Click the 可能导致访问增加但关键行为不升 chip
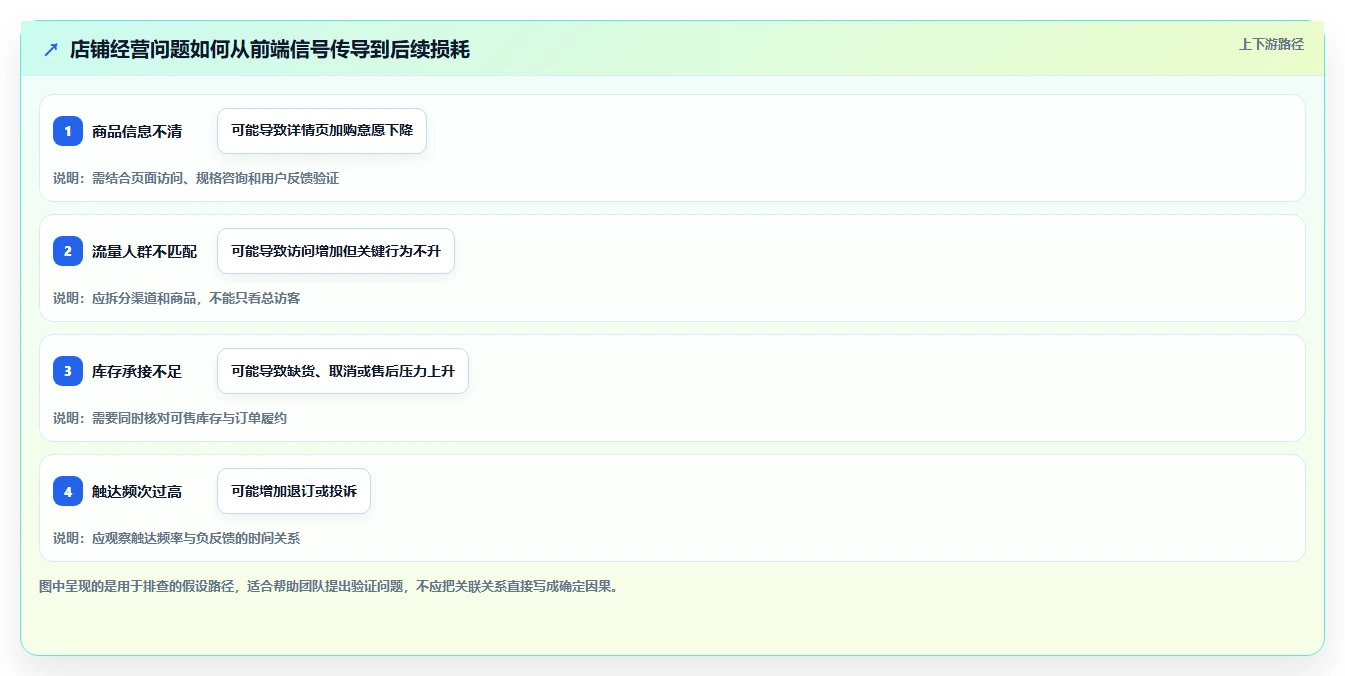This screenshot has height=676, width=1345. pos(336,251)
